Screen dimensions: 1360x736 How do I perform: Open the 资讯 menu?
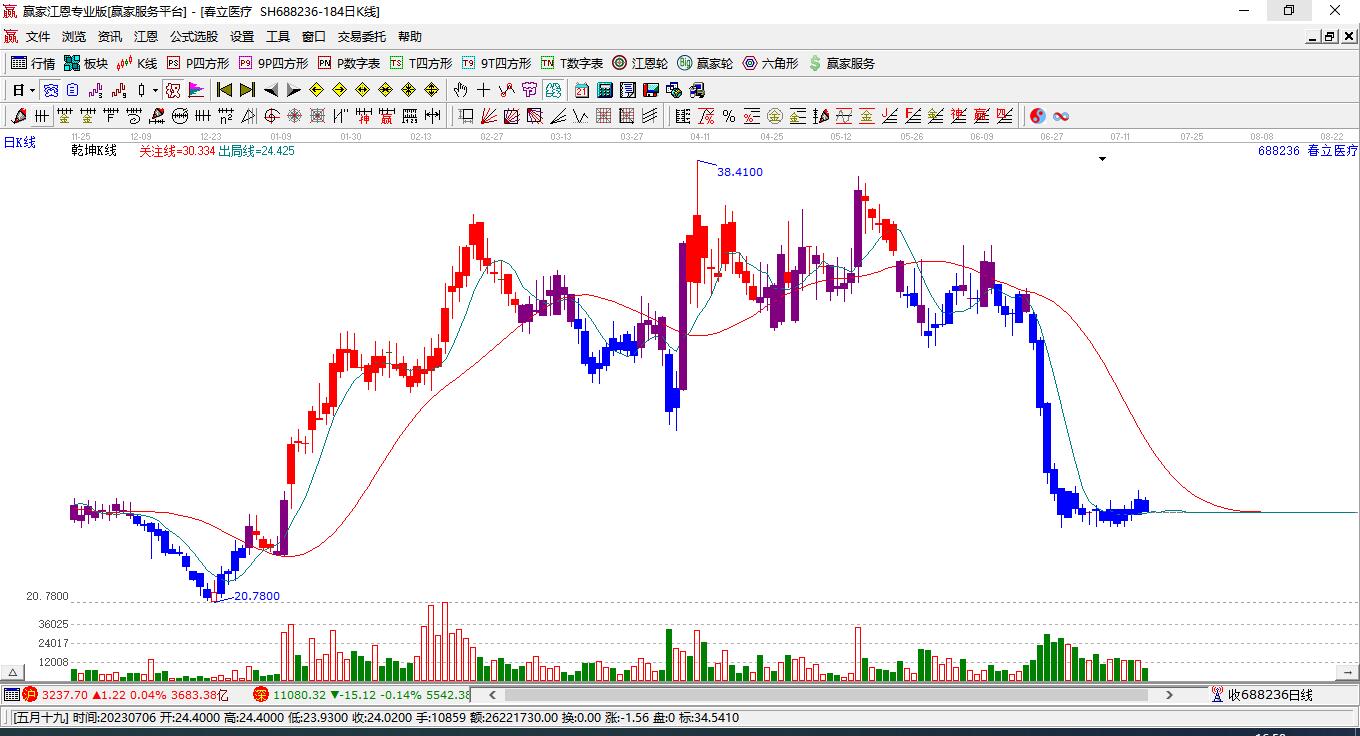[x=110, y=37]
